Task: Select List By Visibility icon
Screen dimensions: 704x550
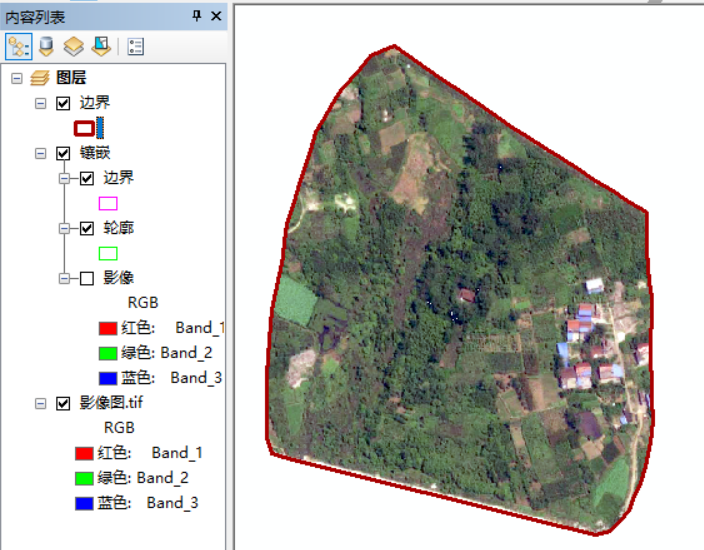Action: tap(73, 46)
